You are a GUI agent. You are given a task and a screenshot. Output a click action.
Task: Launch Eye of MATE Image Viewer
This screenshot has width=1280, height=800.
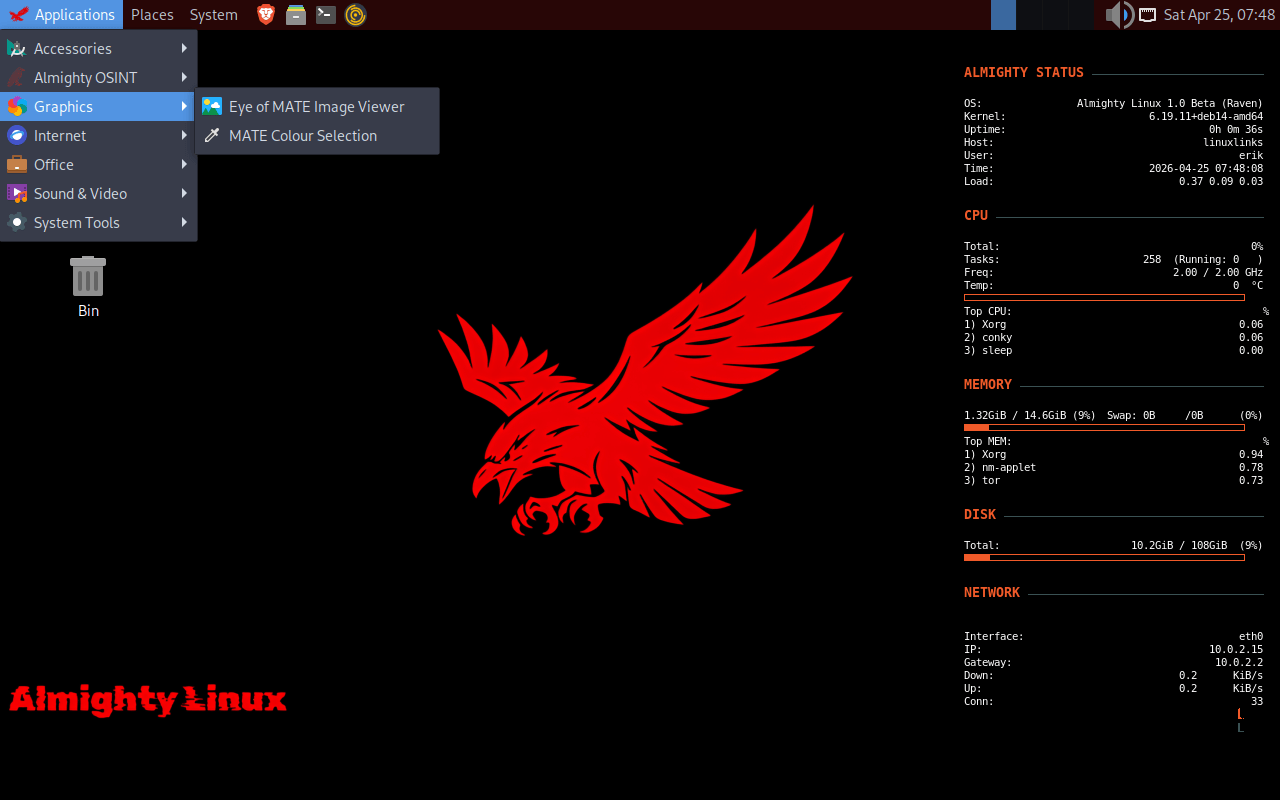pos(316,107)
